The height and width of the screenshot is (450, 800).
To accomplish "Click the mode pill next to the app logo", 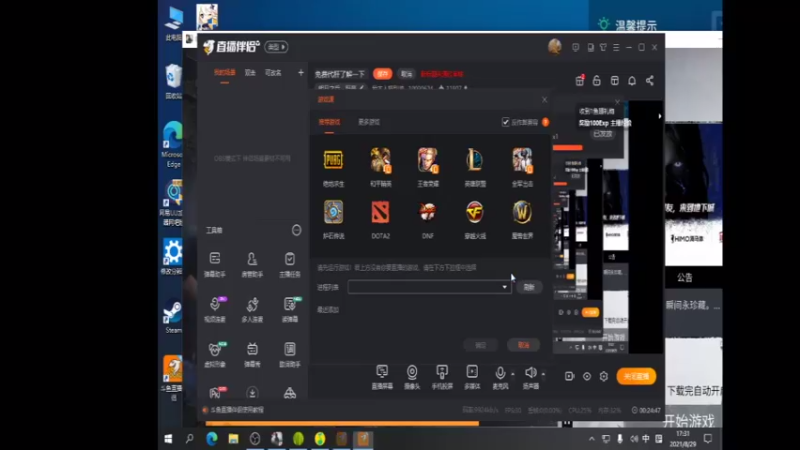I will tap(276, 47).
